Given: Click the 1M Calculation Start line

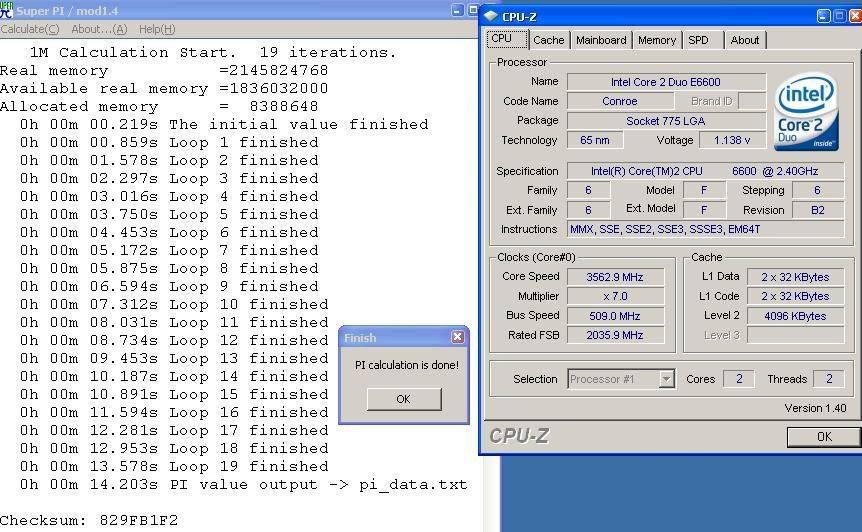Looking at the screenshot, I should click(x=213, y=53).
